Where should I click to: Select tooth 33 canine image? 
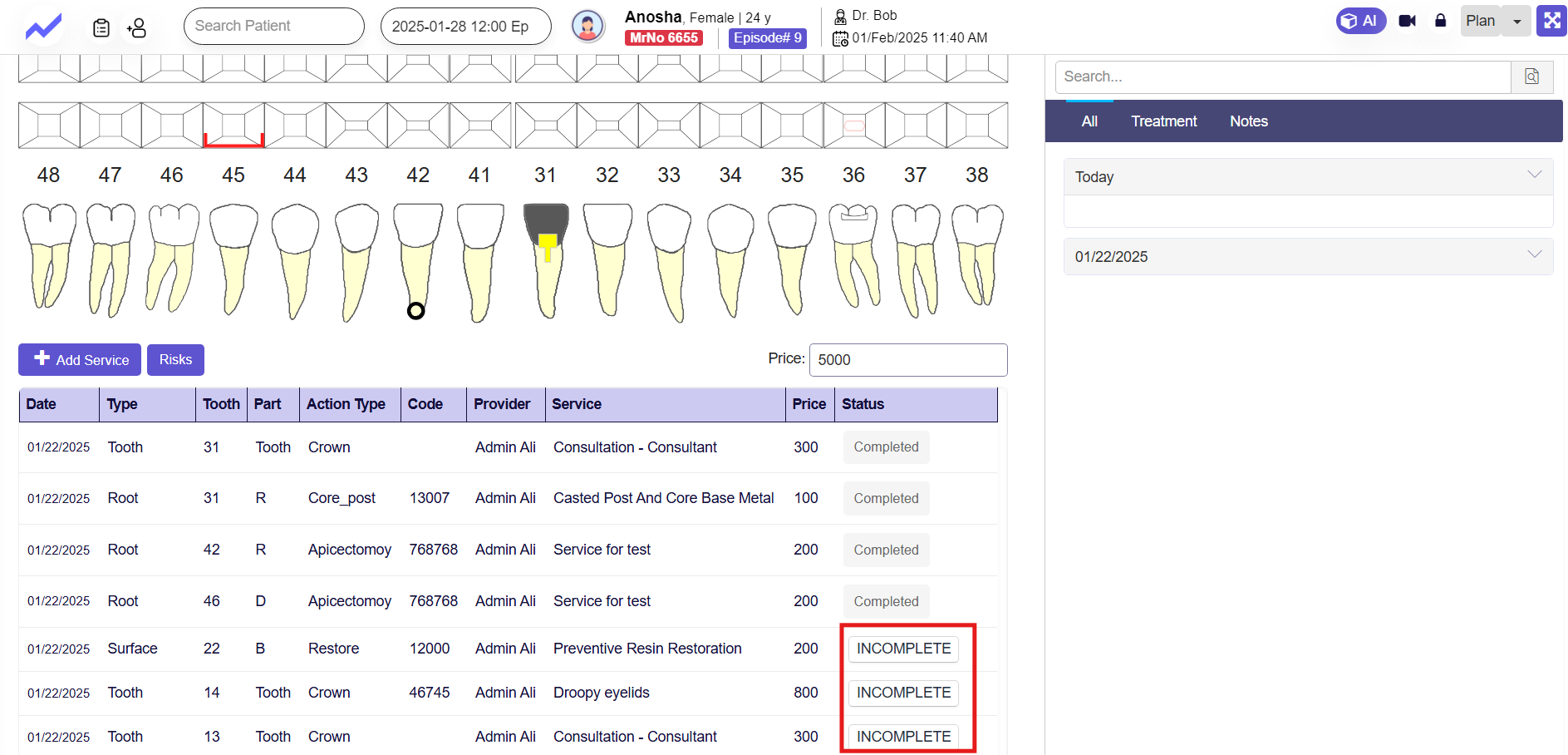669,263
